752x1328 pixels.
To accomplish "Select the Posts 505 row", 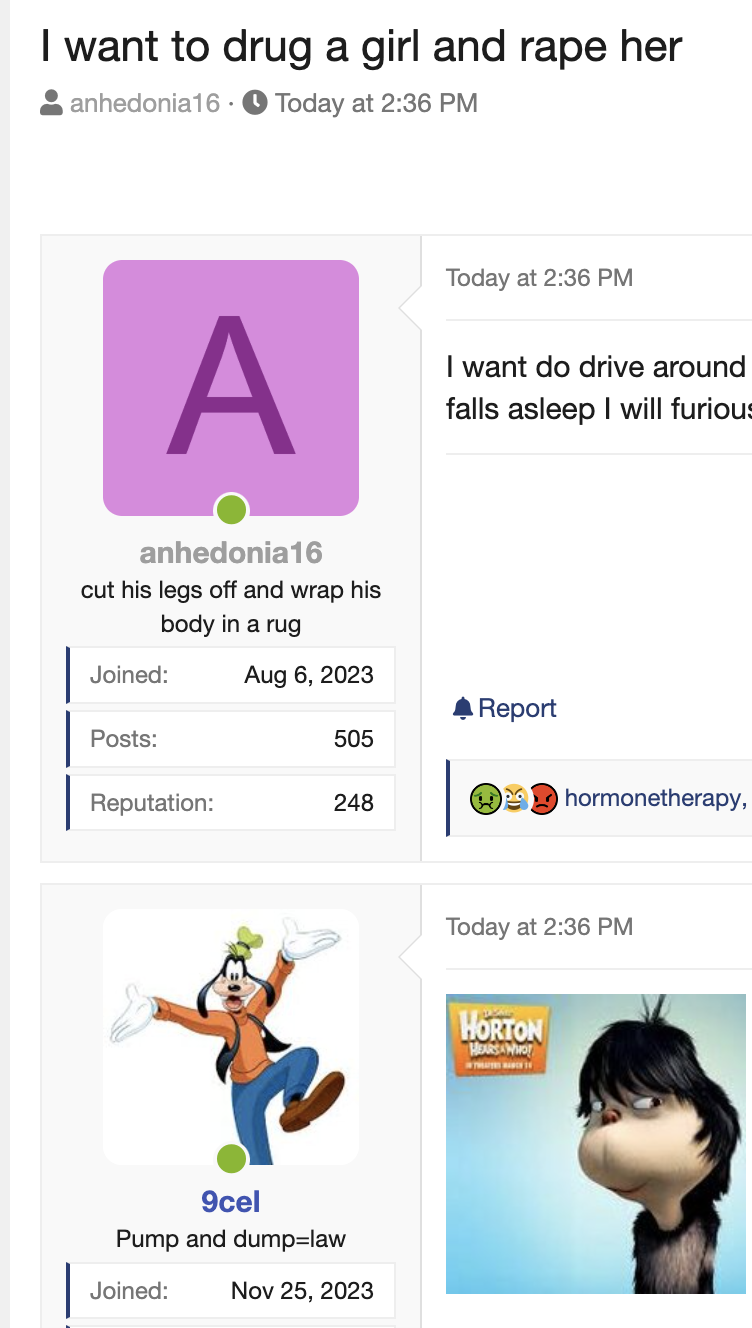I will (x=231, y=739).
